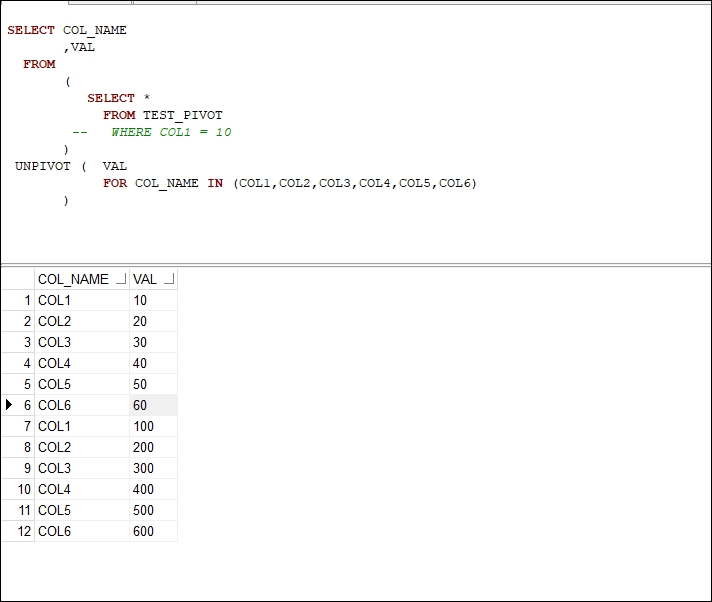This screenshot has width=712, height=602.
Task: Click the value 10 cell
Action: coord(153,300)
